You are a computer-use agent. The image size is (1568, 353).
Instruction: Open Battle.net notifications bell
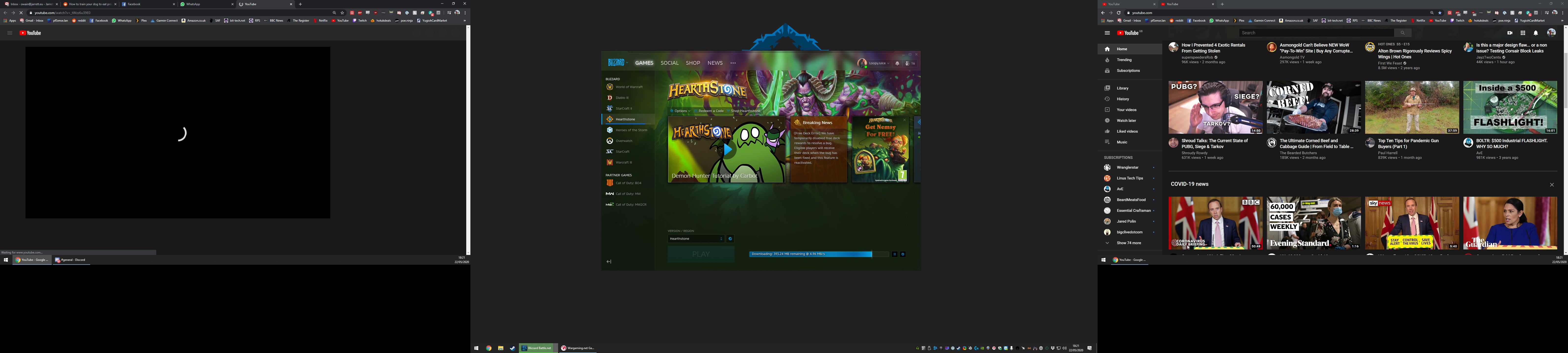pyautogui.click(x=897, y=63)
